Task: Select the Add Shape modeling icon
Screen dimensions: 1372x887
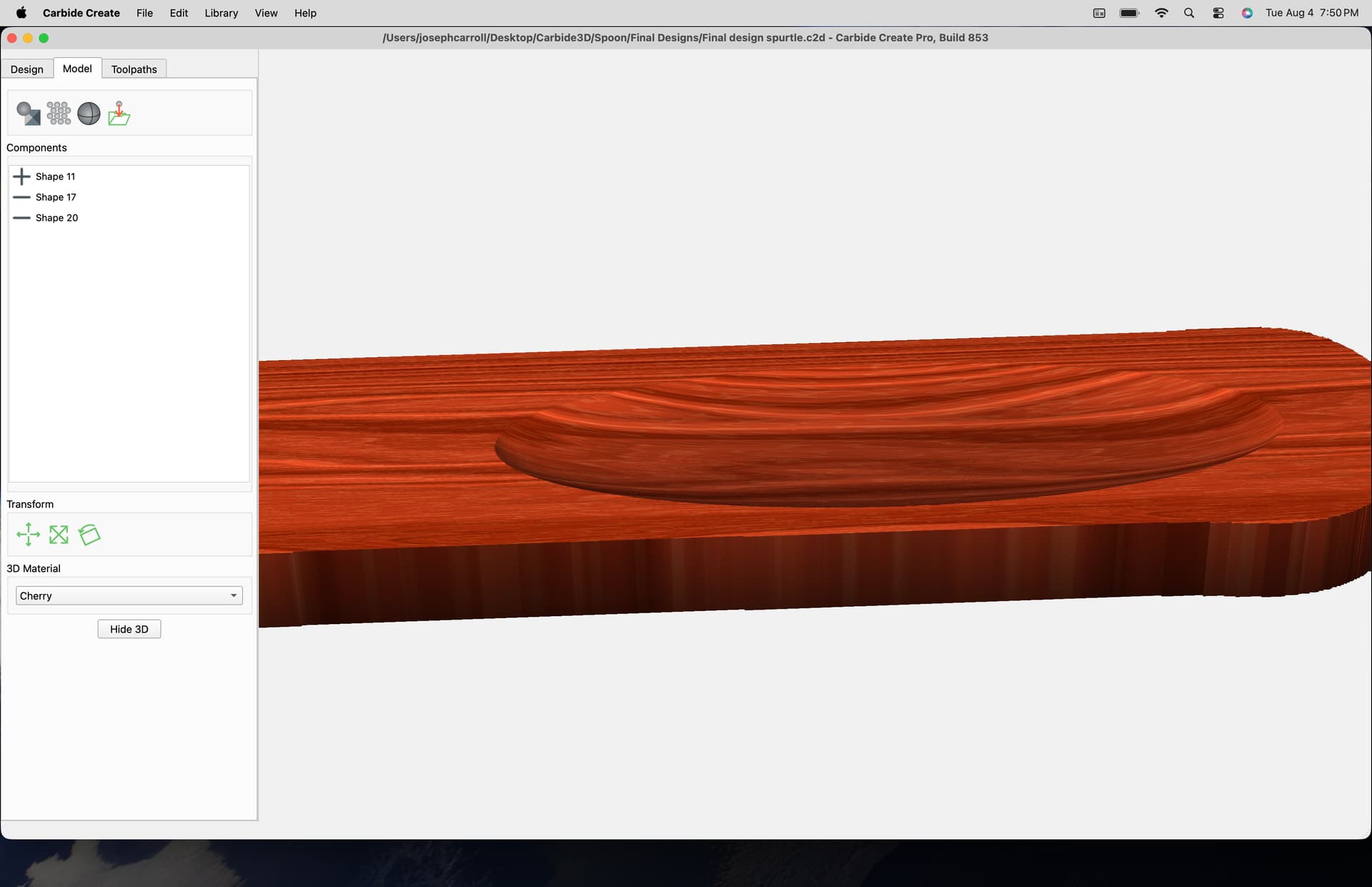Action: click(29, 114)
